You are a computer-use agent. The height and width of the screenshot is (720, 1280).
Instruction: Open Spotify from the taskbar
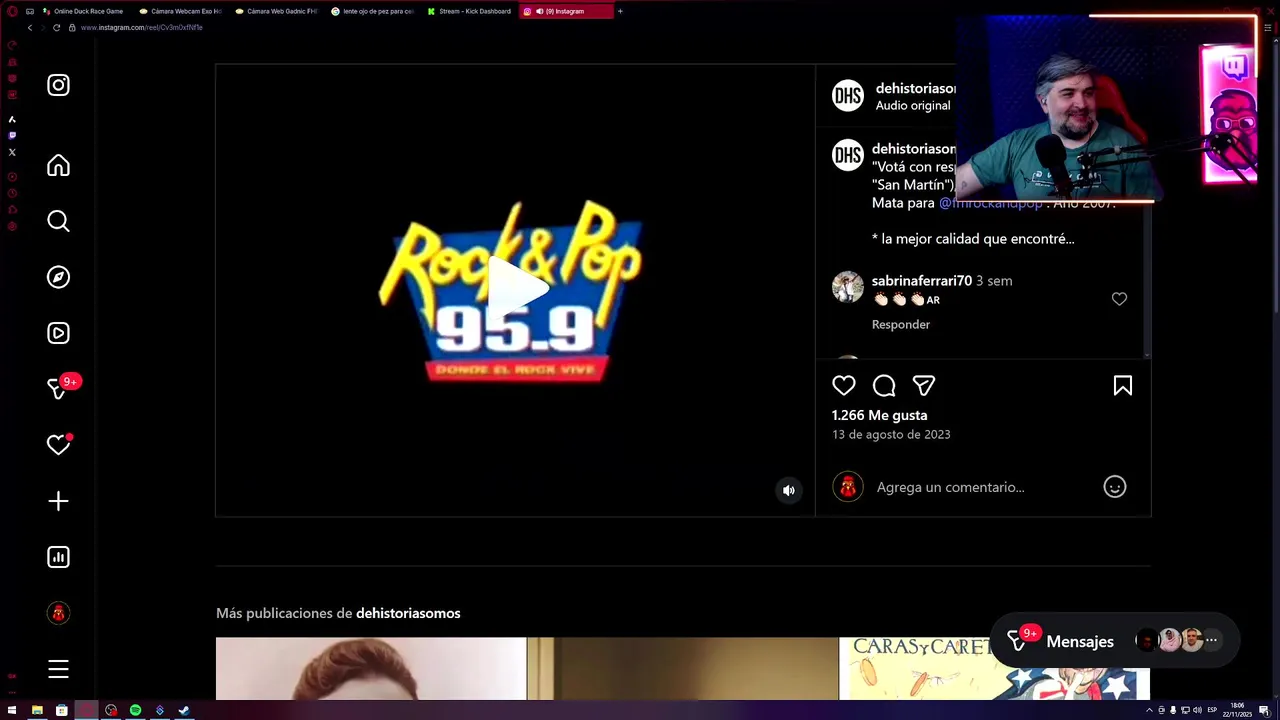tap(135, 710)
